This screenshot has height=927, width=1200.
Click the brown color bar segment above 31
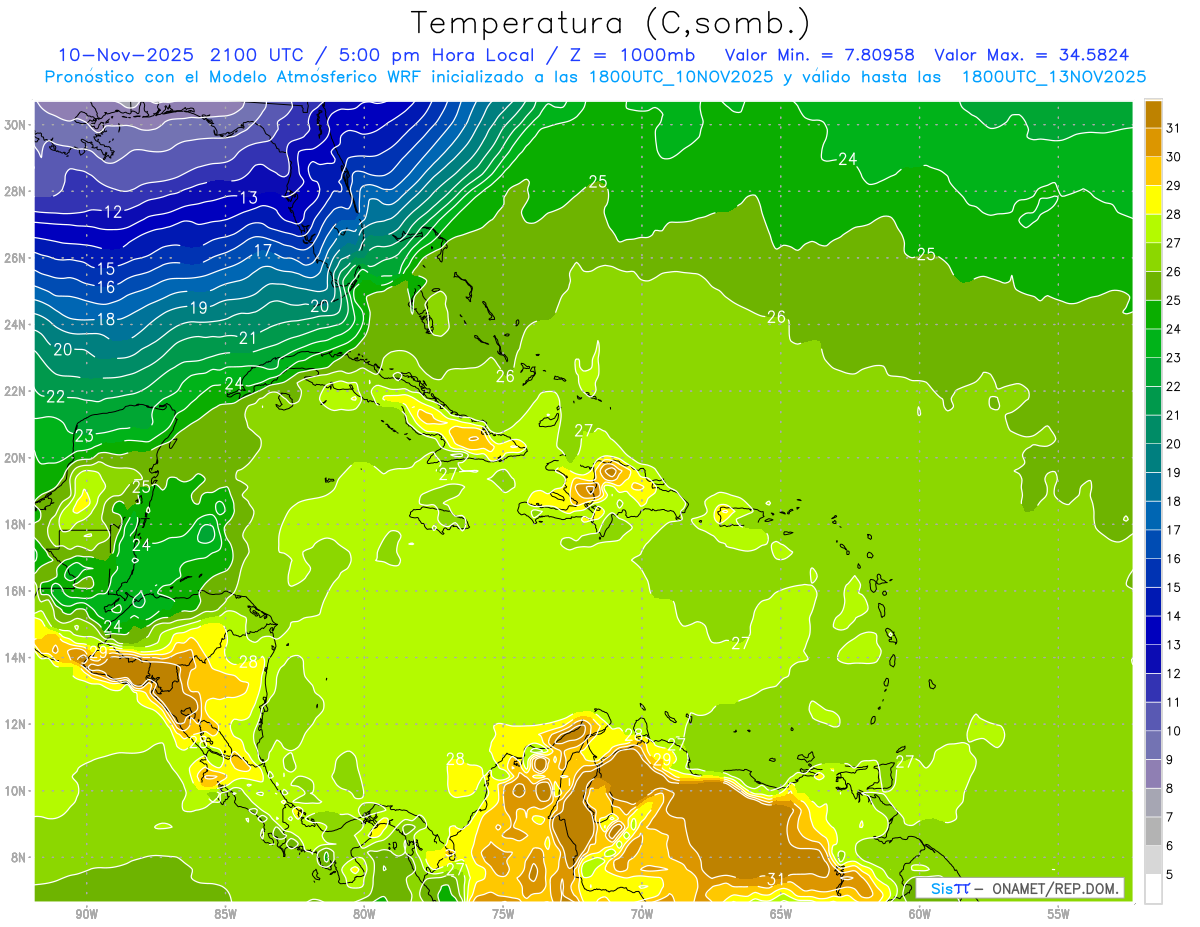1153,114
